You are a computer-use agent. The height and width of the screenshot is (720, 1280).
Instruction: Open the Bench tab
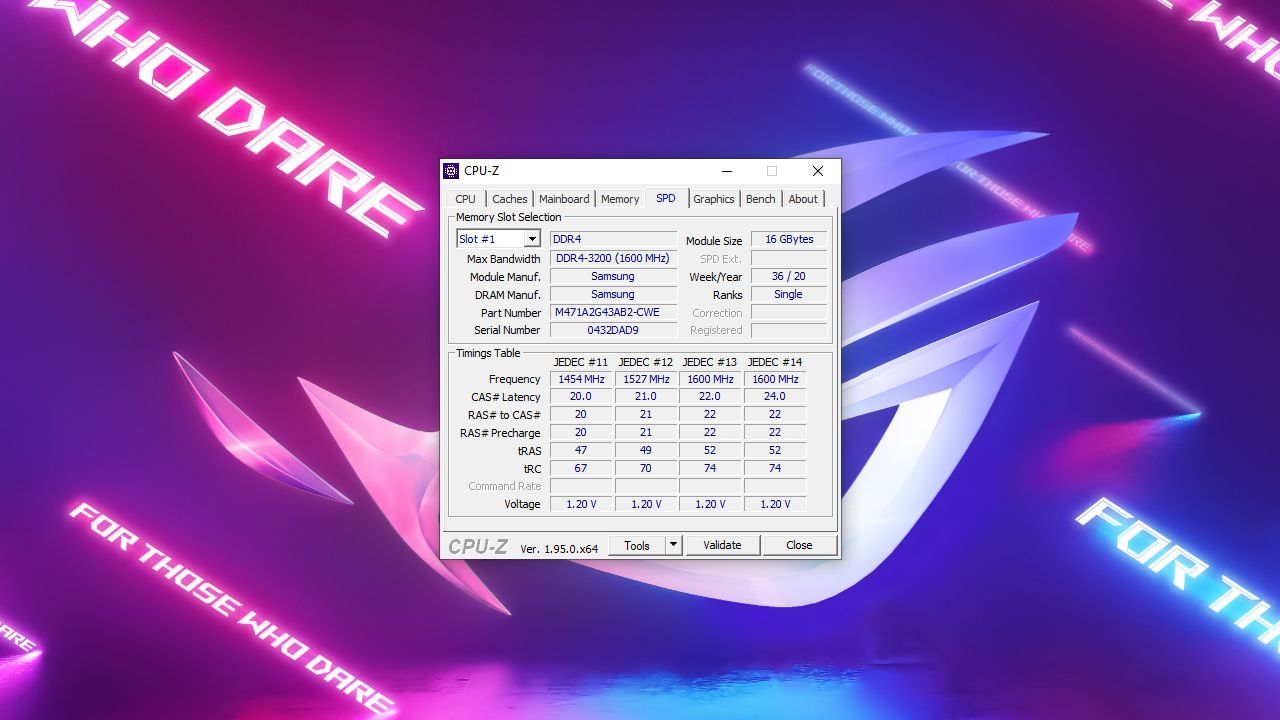[760, 198]
